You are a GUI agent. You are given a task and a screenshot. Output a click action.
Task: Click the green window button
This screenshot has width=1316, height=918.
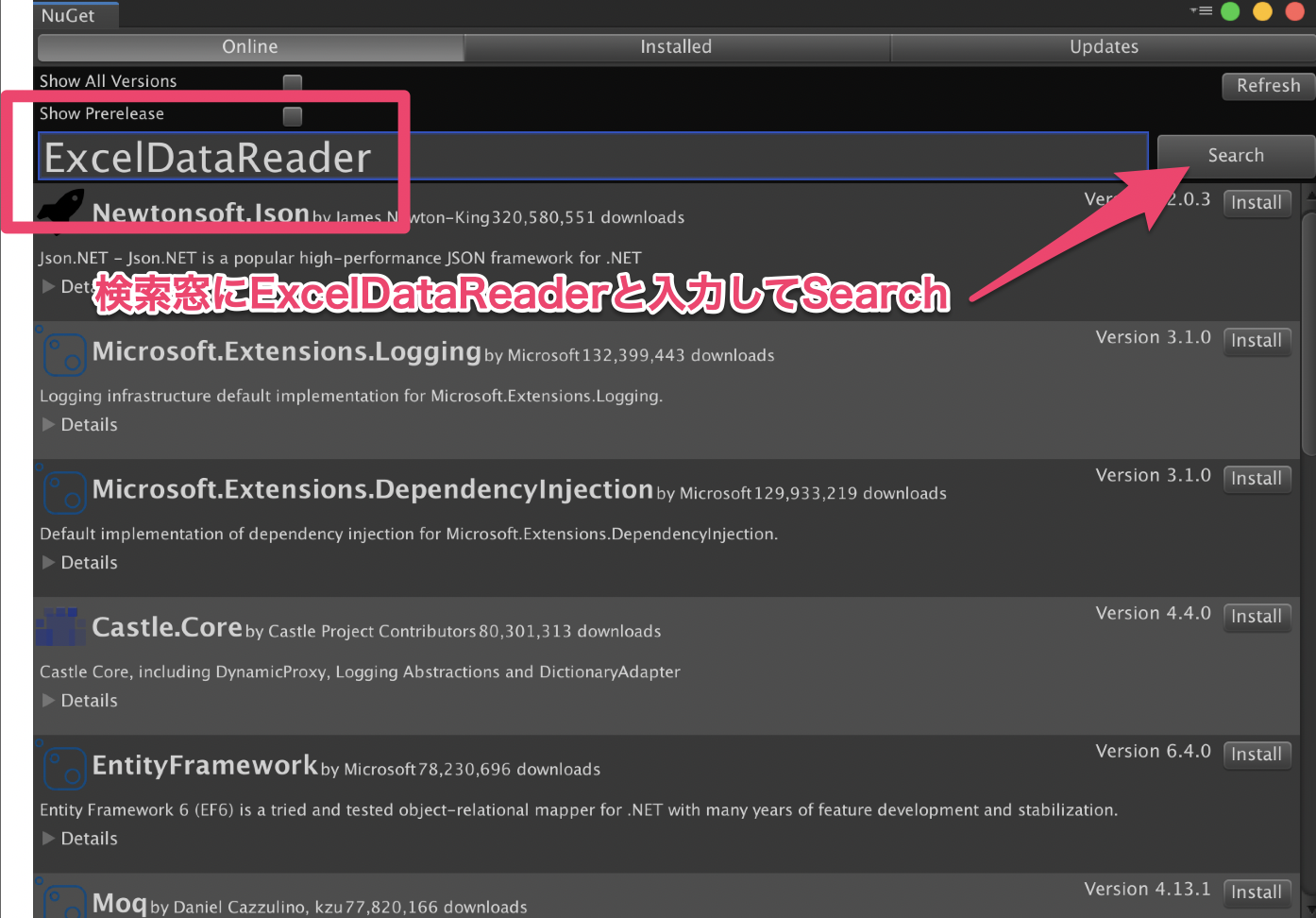(x=1230, y=11)
